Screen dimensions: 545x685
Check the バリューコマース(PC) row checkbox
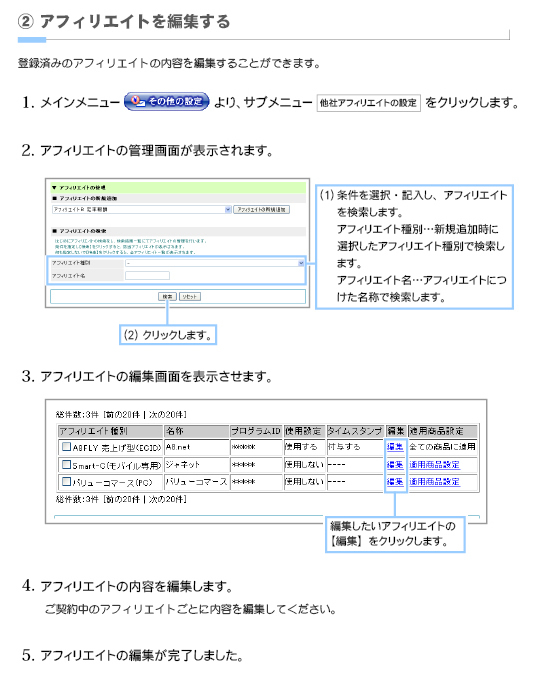(66, 481)
